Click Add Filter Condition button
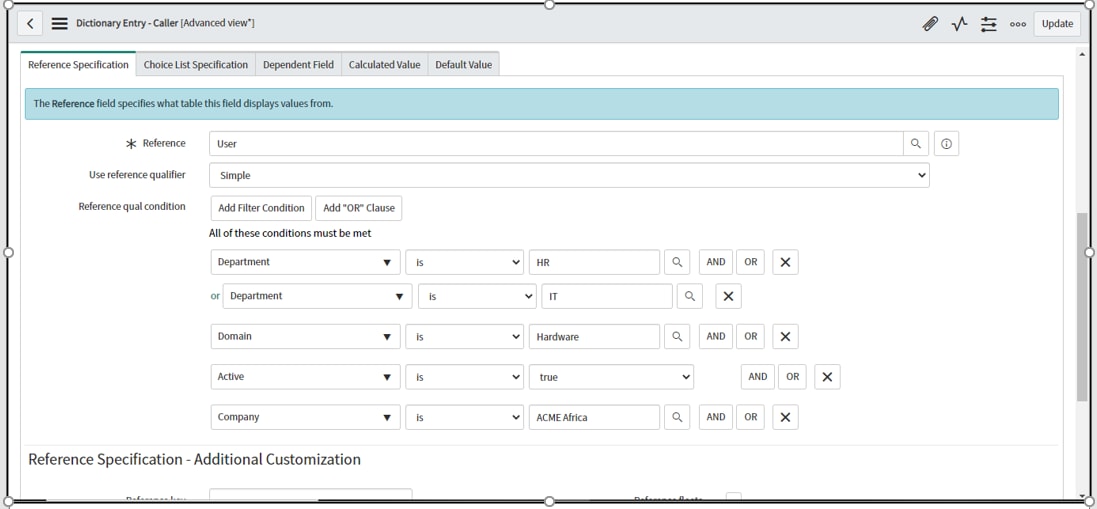Viewport: 1097px width, 509px height. tap(261, 208)
